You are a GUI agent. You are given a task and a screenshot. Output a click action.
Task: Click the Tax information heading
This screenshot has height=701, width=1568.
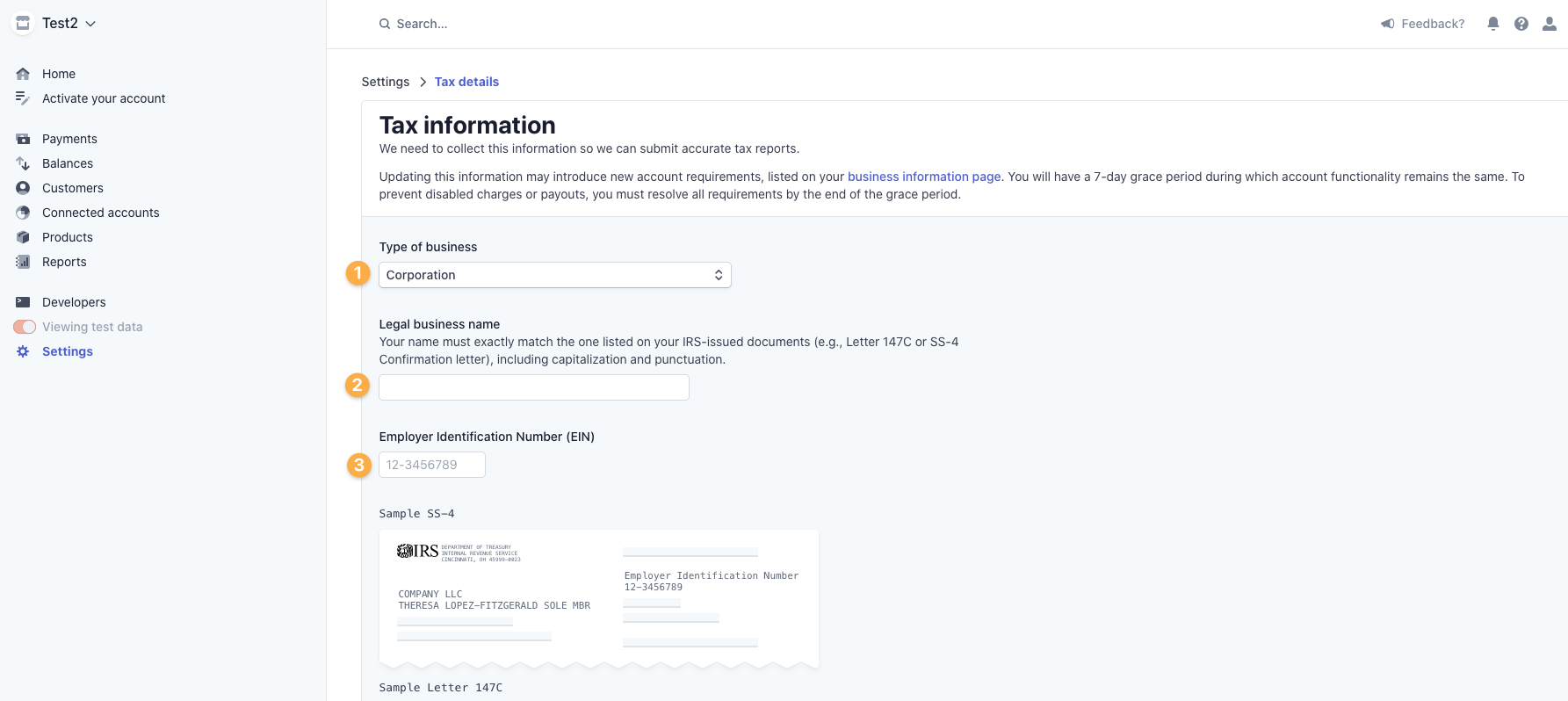[467, 125]
